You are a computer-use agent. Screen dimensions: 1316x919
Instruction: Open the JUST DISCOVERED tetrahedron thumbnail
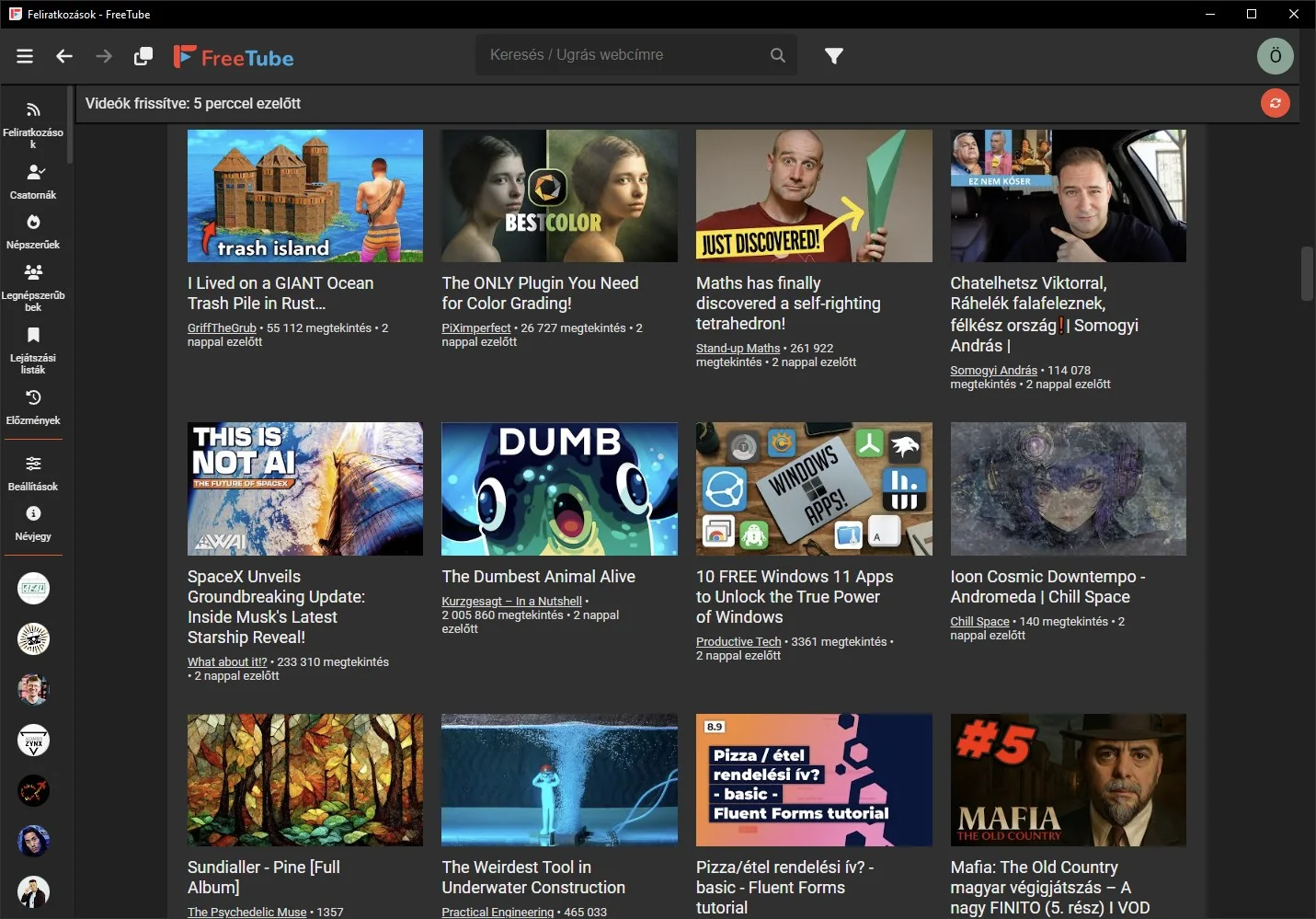pyautogui.click(x=814, y=196)
